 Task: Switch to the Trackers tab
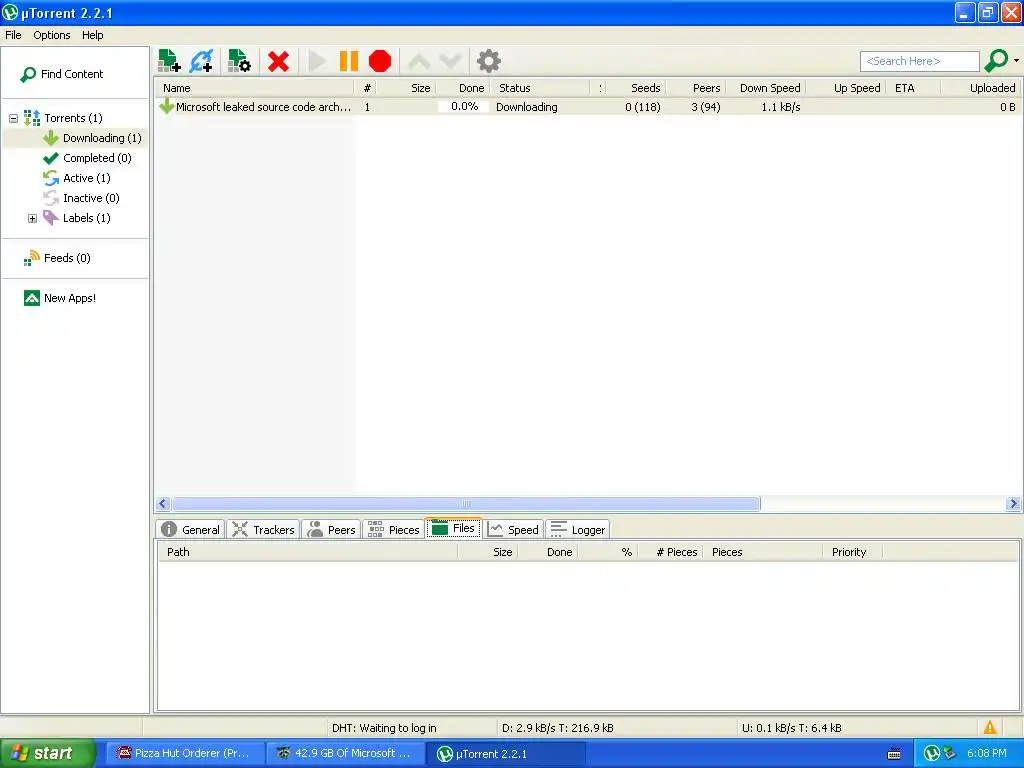[263, 530]
